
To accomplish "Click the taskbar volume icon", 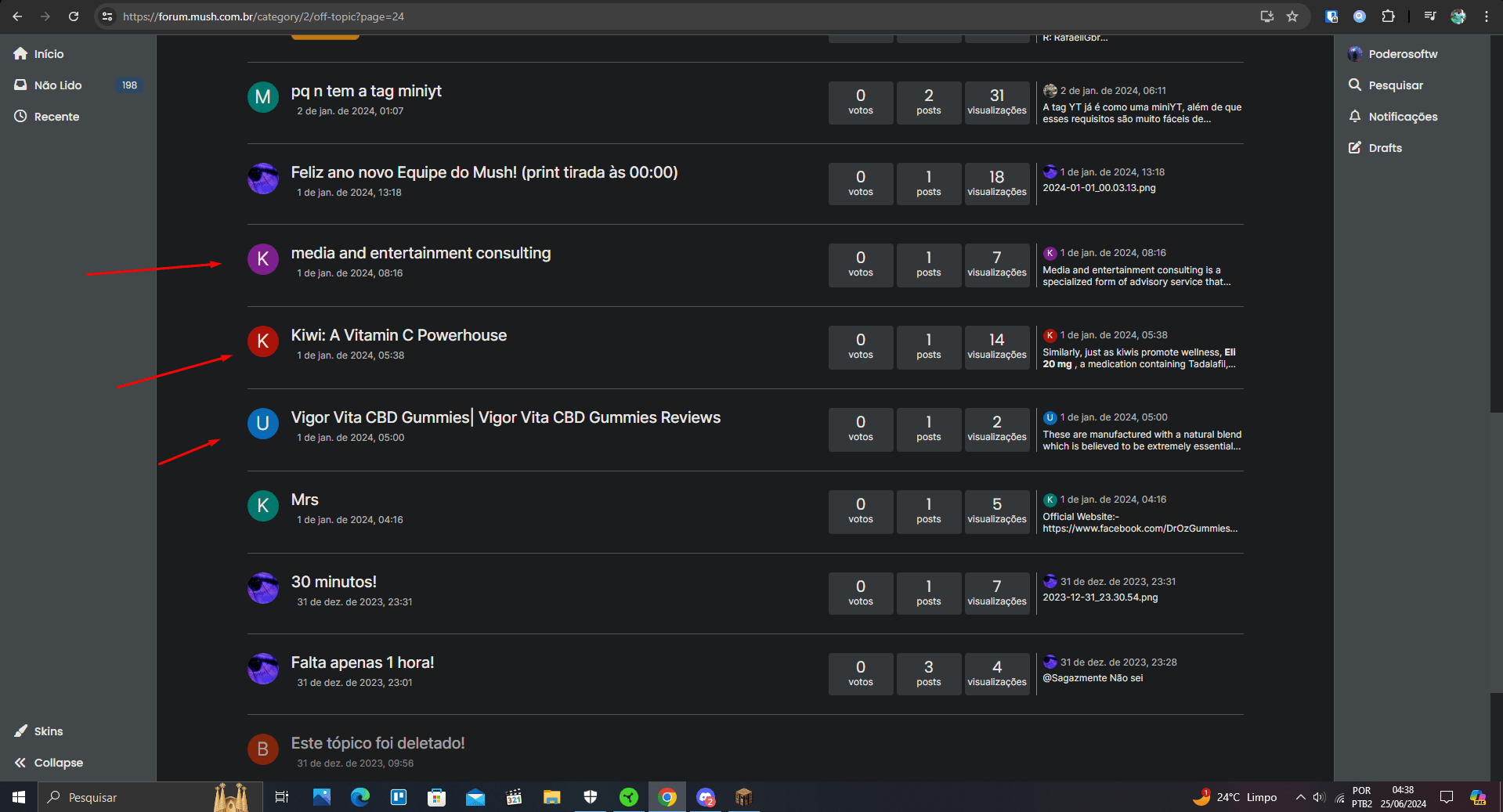I will (1319, 797).
